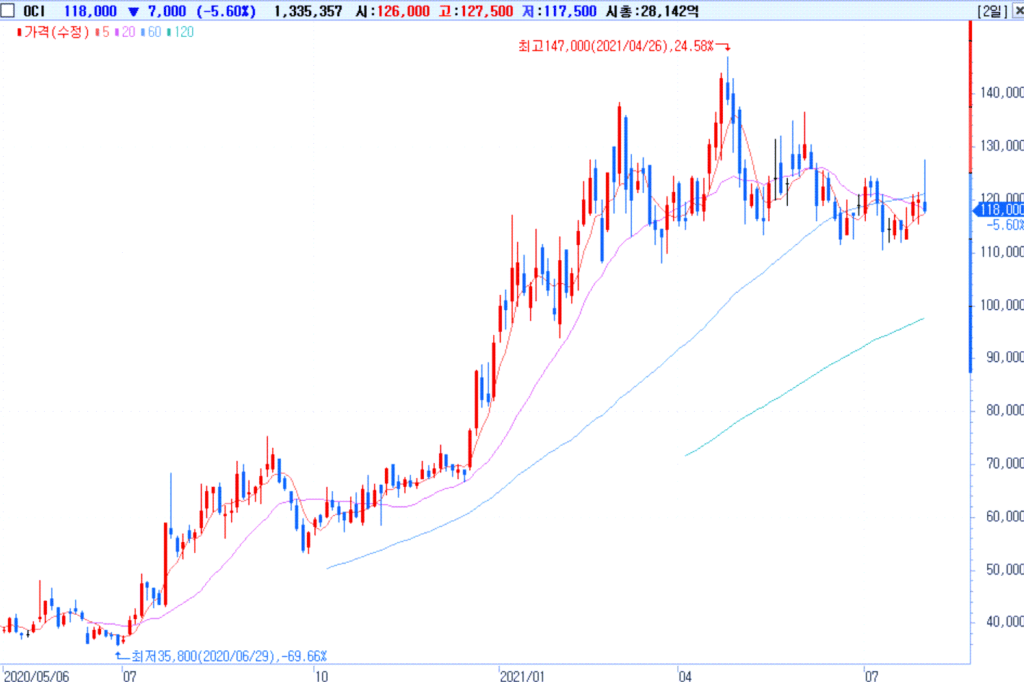Click the OCI stock name label
The image size is (1024, 682).
(x=37, y=11)
